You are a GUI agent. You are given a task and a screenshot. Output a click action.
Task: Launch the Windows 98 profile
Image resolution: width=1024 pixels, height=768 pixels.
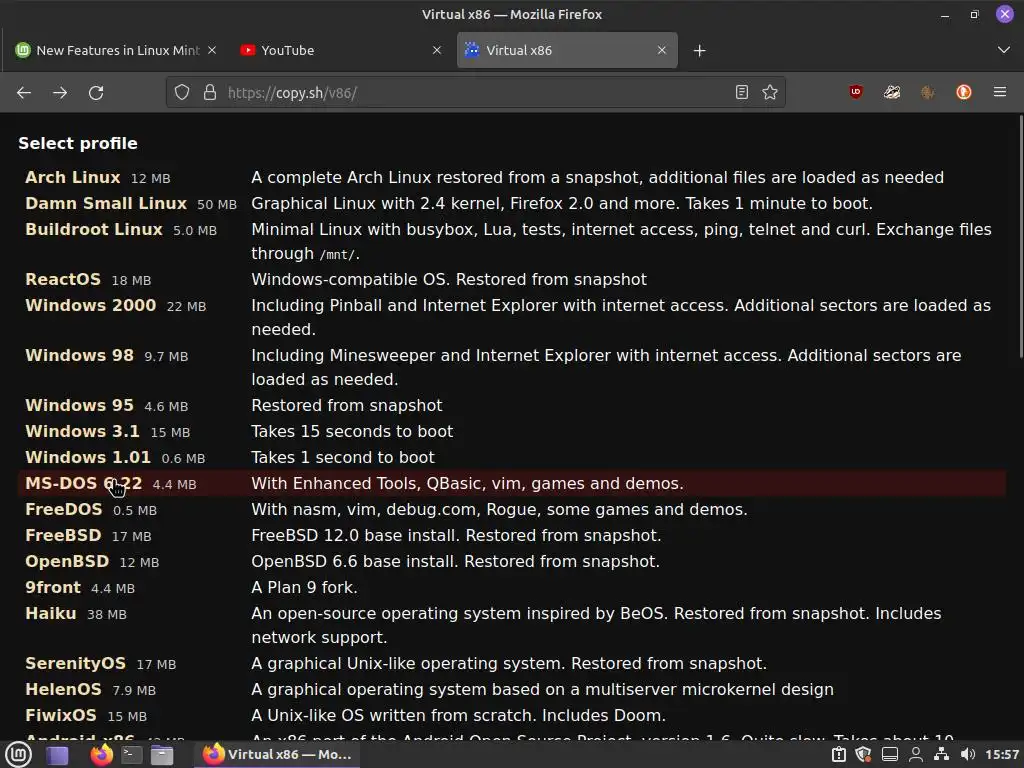[79, 355]
